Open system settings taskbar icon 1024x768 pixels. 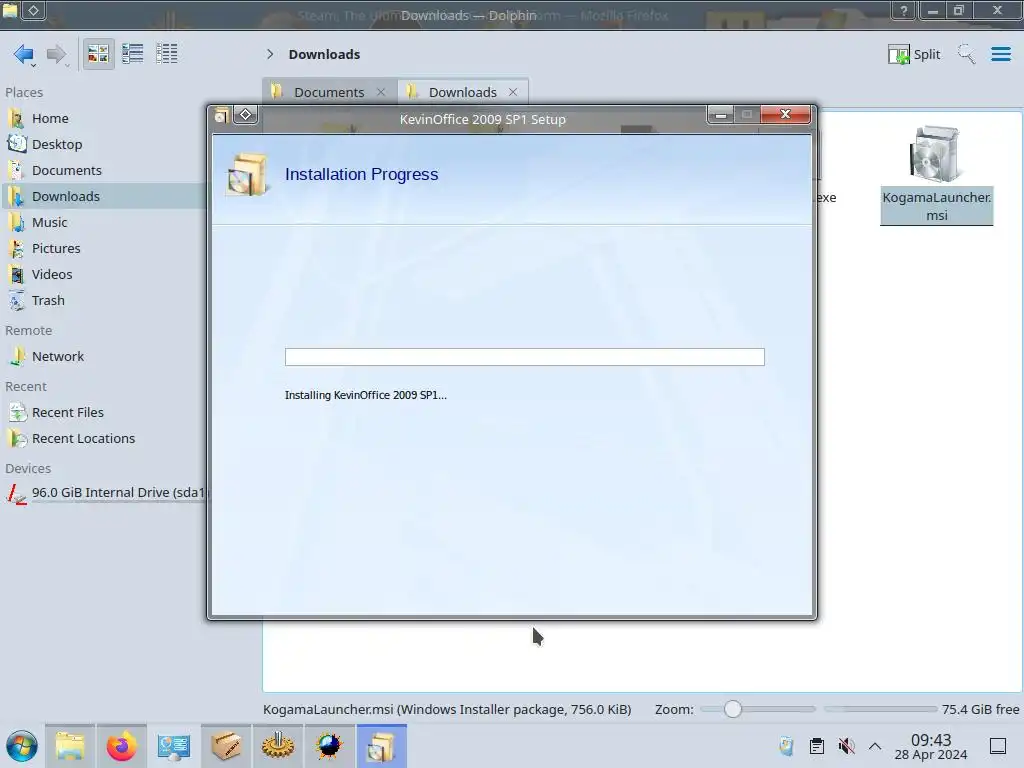click(173, 746)
